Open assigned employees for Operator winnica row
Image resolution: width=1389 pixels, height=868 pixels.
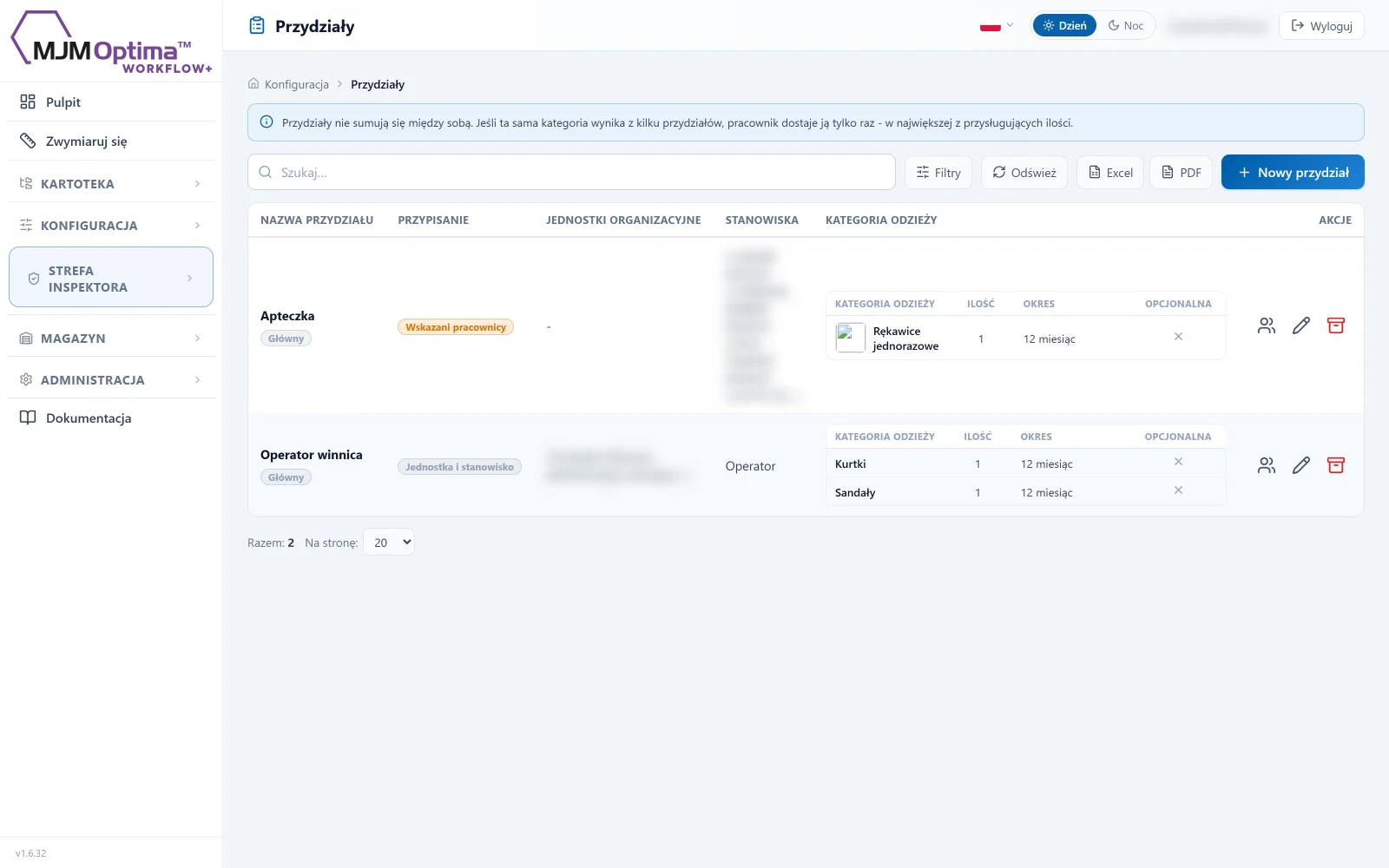coord(1267,465)
